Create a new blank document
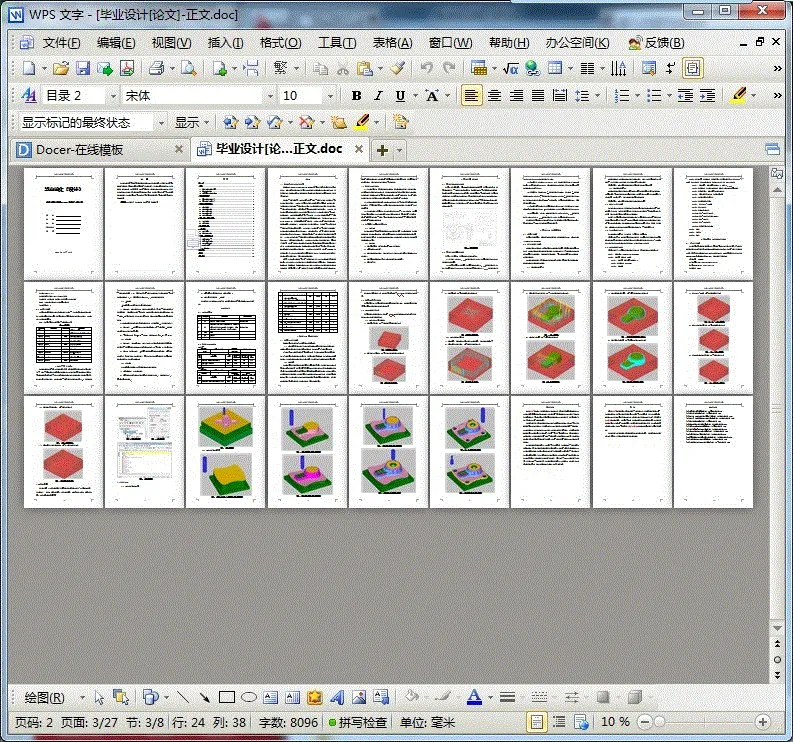The width and height of the screenshot is (793, 742). [x=29, y=68]
